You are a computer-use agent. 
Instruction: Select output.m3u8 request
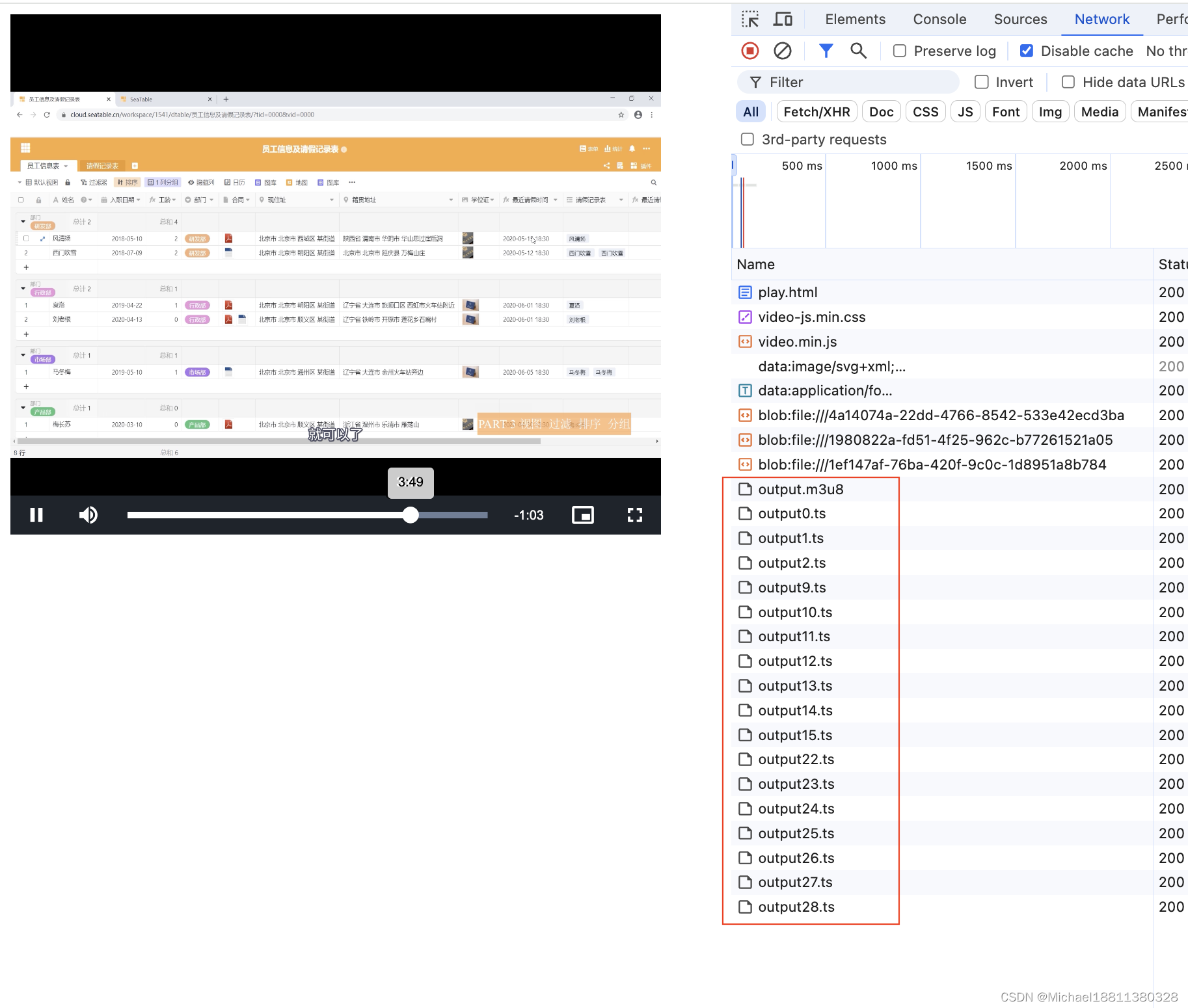tap(942, 489)
